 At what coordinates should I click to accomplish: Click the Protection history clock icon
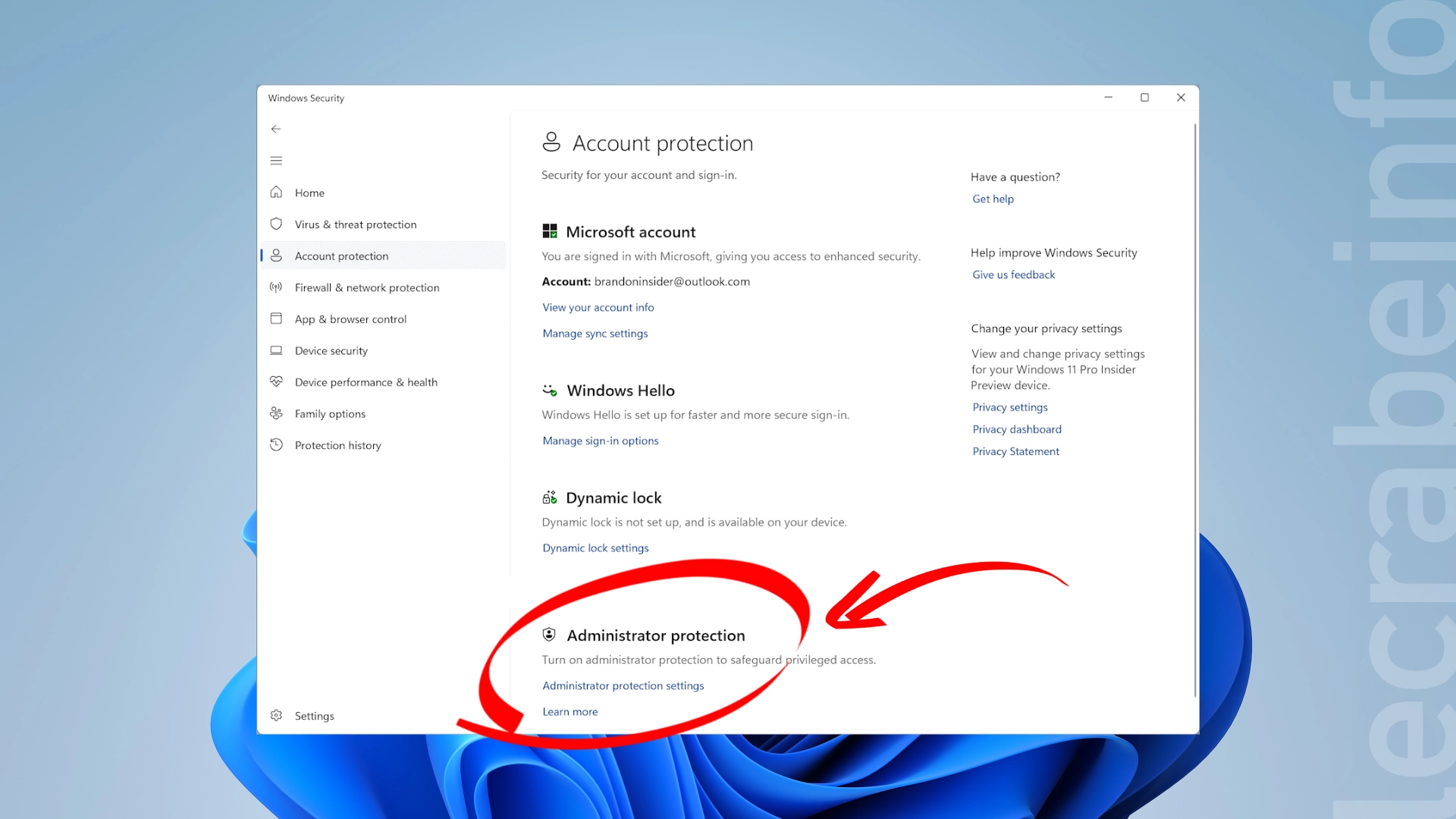pyautogui.click(x=276, y=444)
